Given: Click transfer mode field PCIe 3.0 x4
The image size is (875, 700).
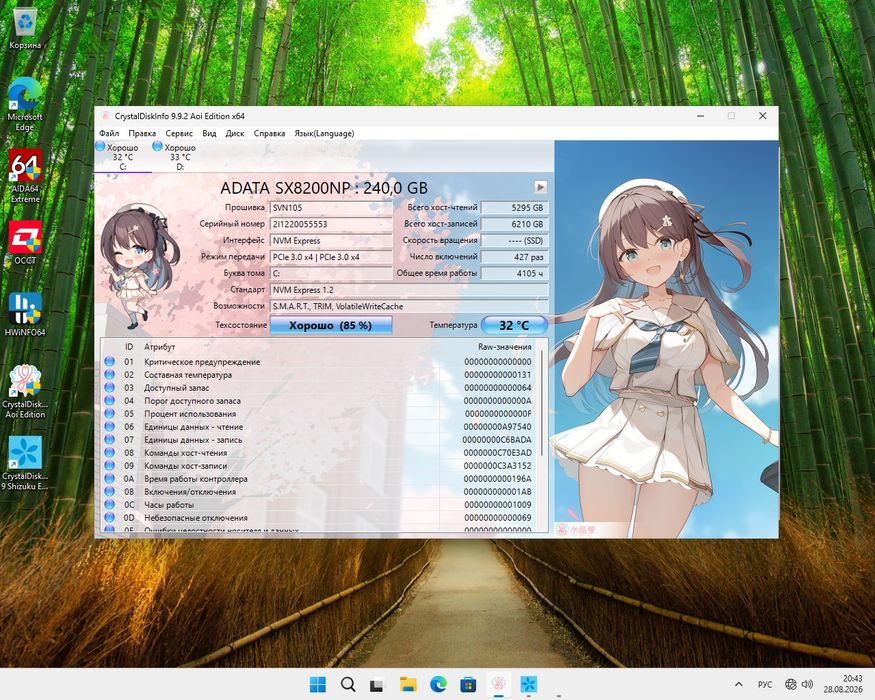Looking at the screenshot, I should tap(331, 257).
